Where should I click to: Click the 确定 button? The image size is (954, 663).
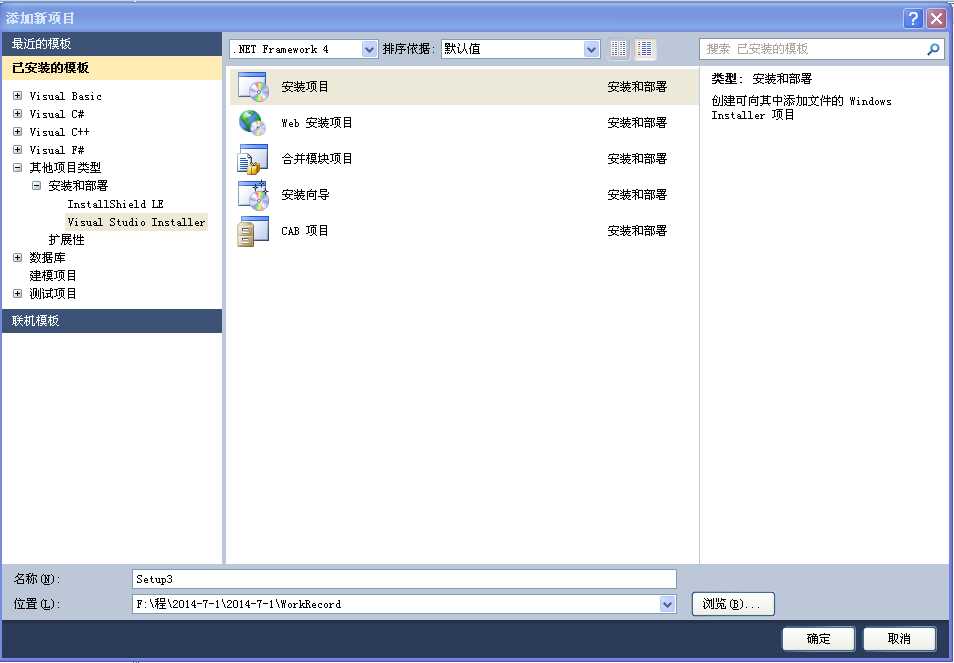coord(818,639)
